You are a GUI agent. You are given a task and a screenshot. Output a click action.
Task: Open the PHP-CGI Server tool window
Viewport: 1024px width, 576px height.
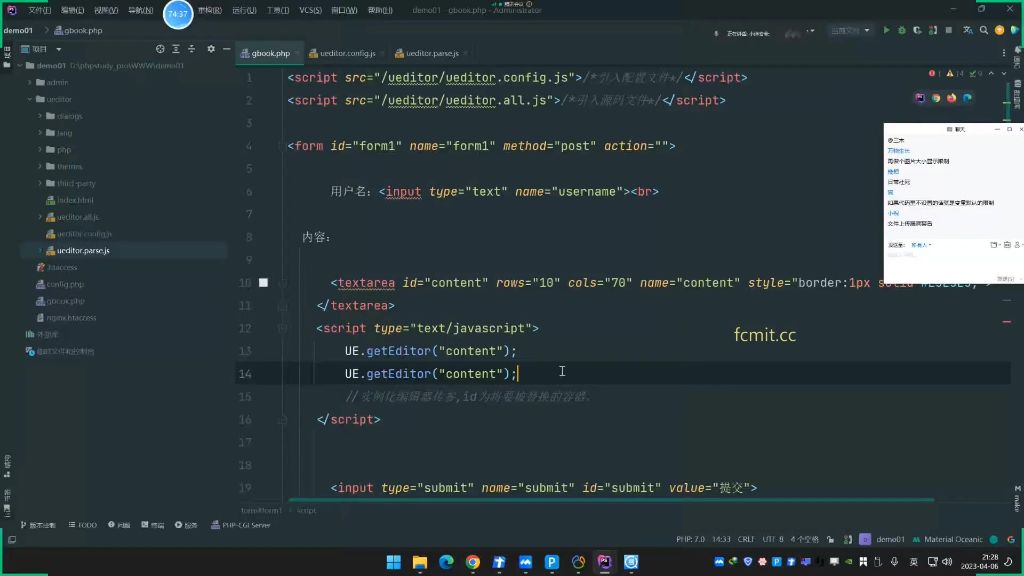point(240,525)
